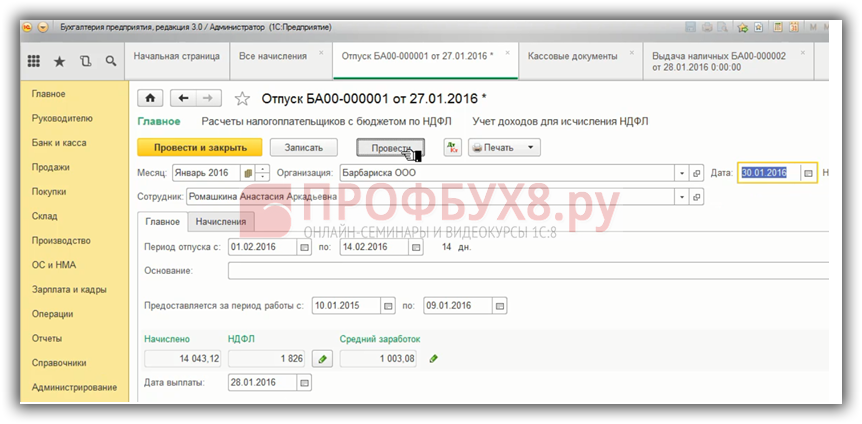Expand the Организация dropdown list
The height and width of the screenshot is (424, 862).
[x=682, y=173]
